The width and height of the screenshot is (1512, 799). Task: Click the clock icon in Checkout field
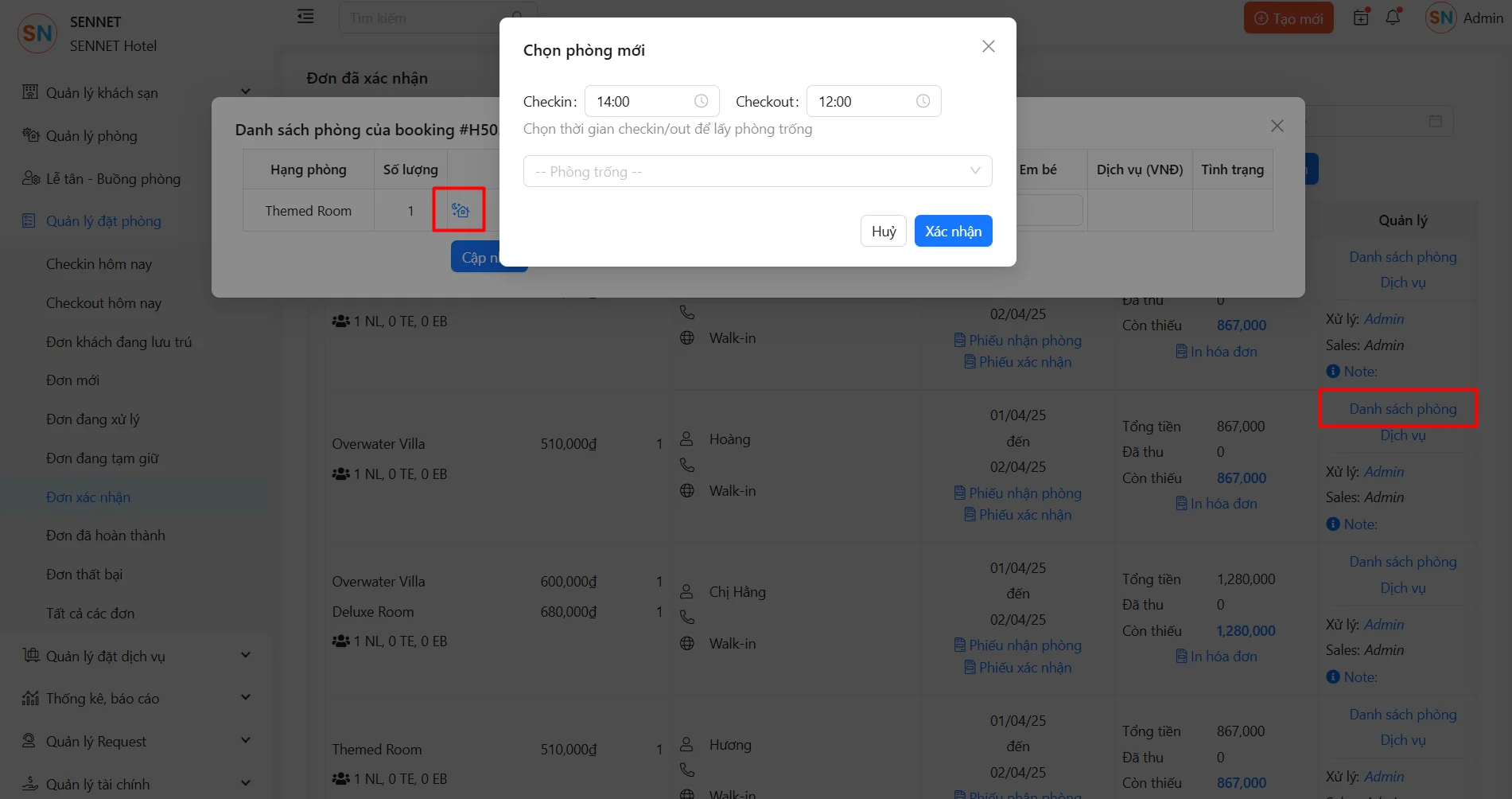click(923, 101)
